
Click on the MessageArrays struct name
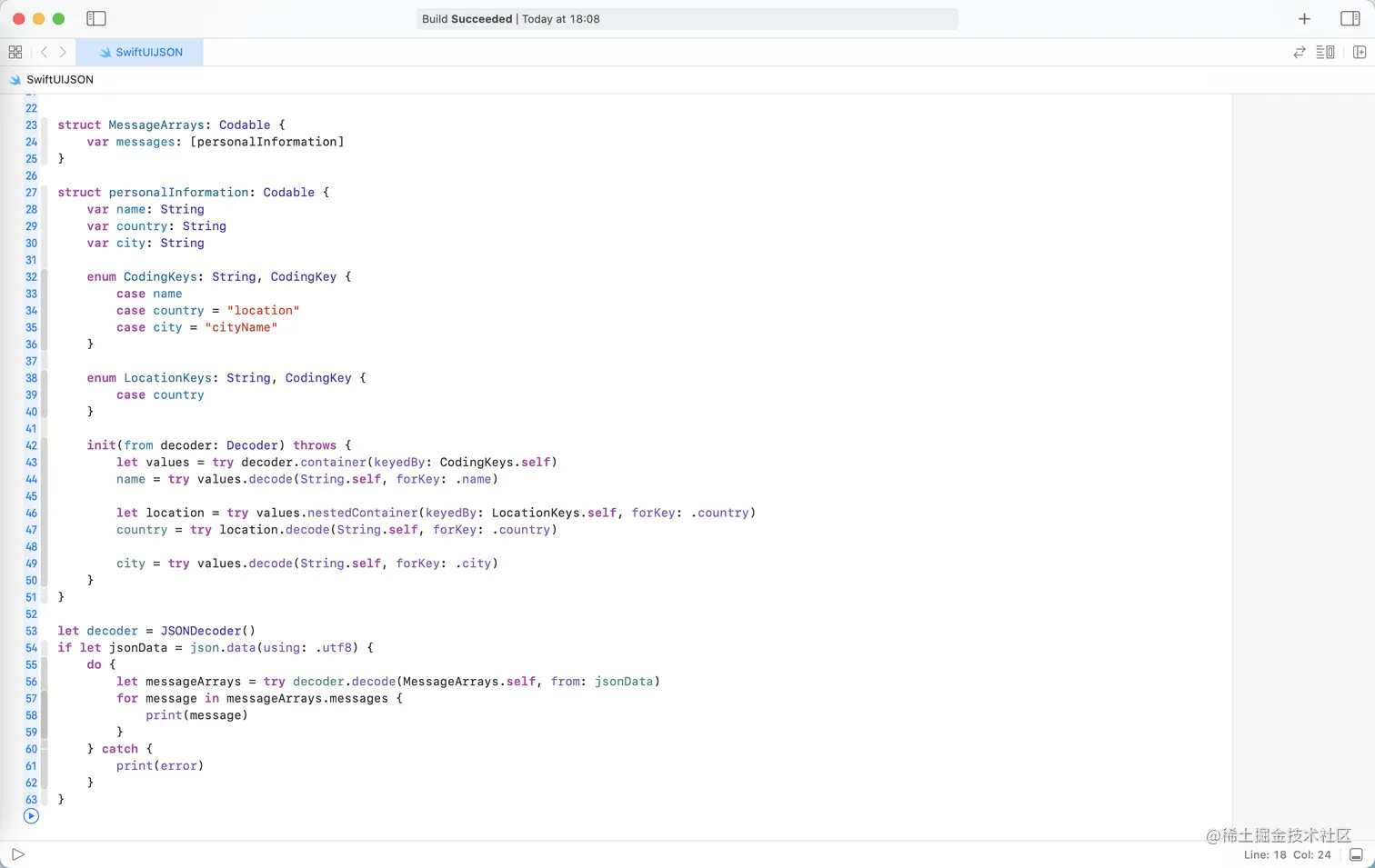click(x=156, y=125)
